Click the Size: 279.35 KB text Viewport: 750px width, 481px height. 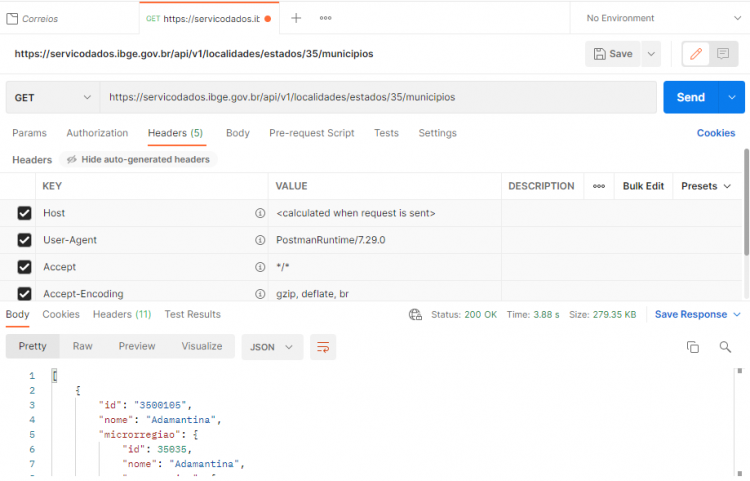point(602,315)
